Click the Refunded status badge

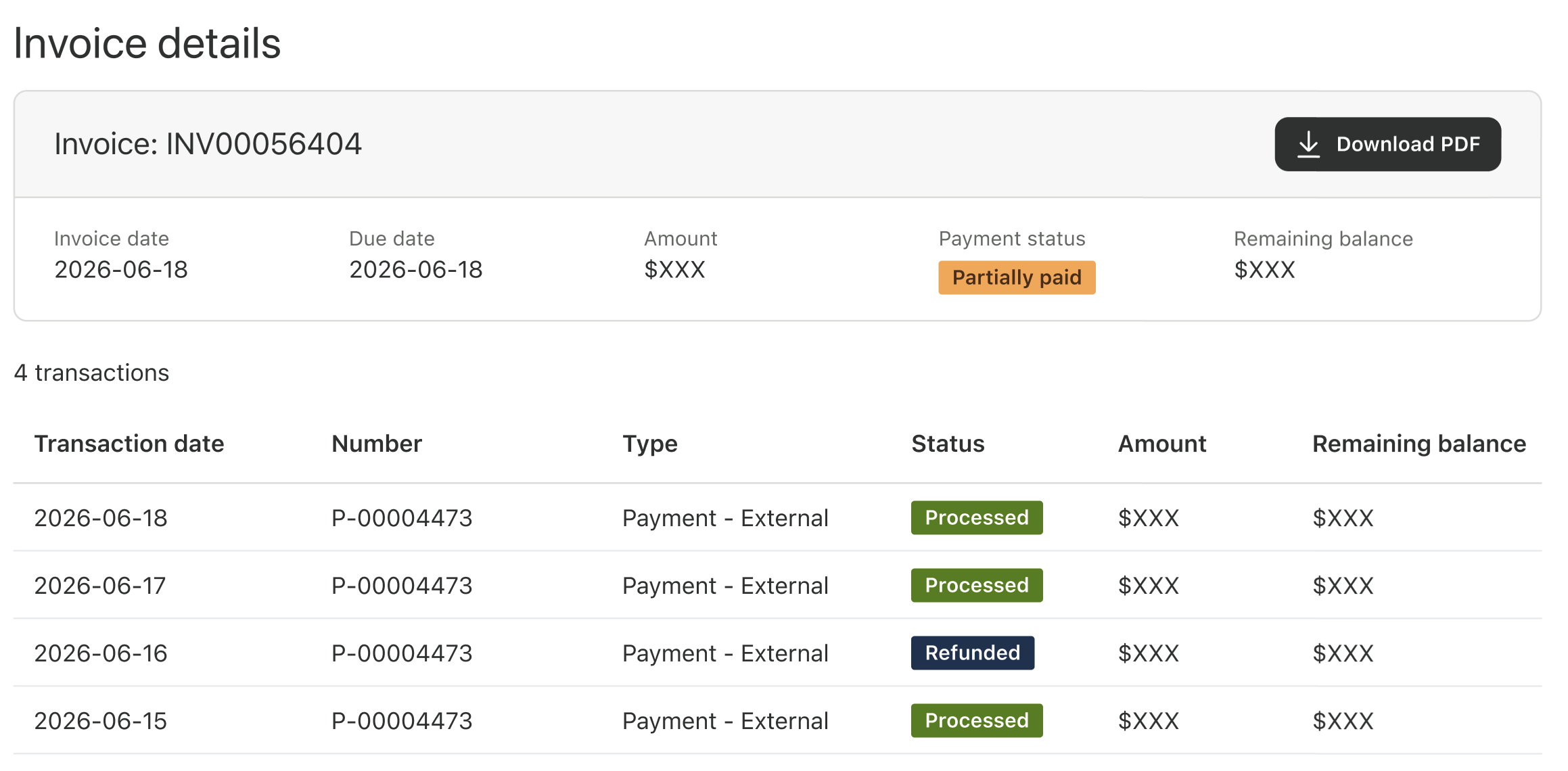coord(972,653)
